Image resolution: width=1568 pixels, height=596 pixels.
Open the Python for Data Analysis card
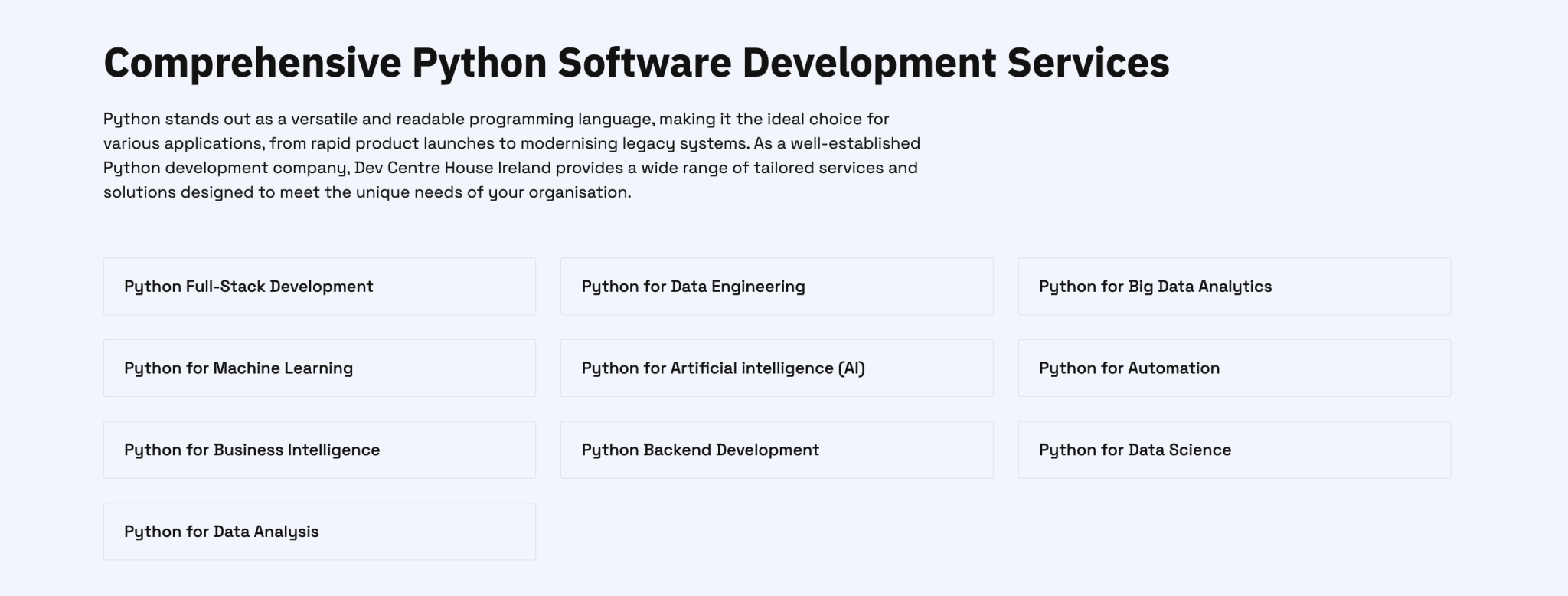point(319,532)
